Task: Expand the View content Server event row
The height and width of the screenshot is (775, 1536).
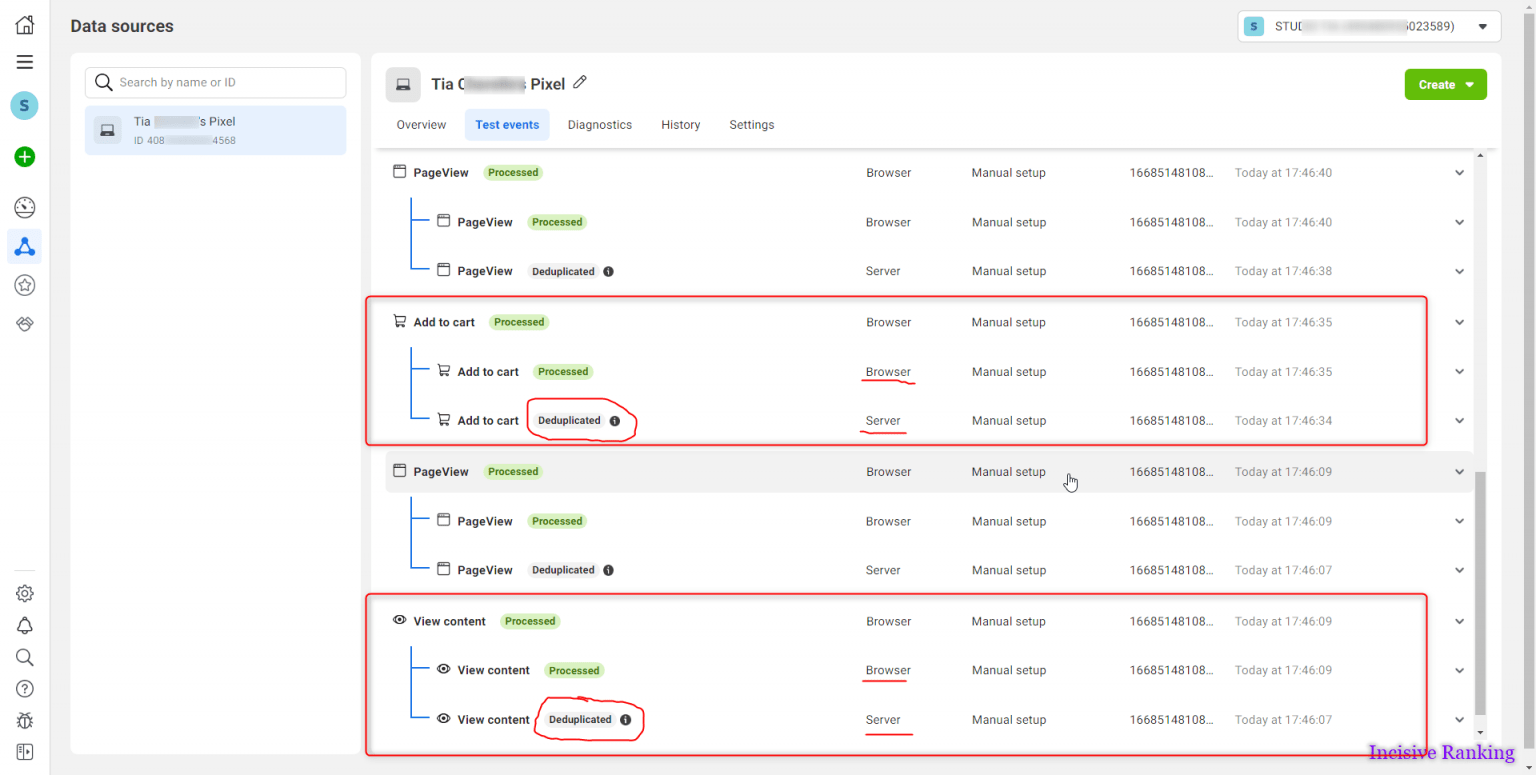Action: click(1459, 720)
